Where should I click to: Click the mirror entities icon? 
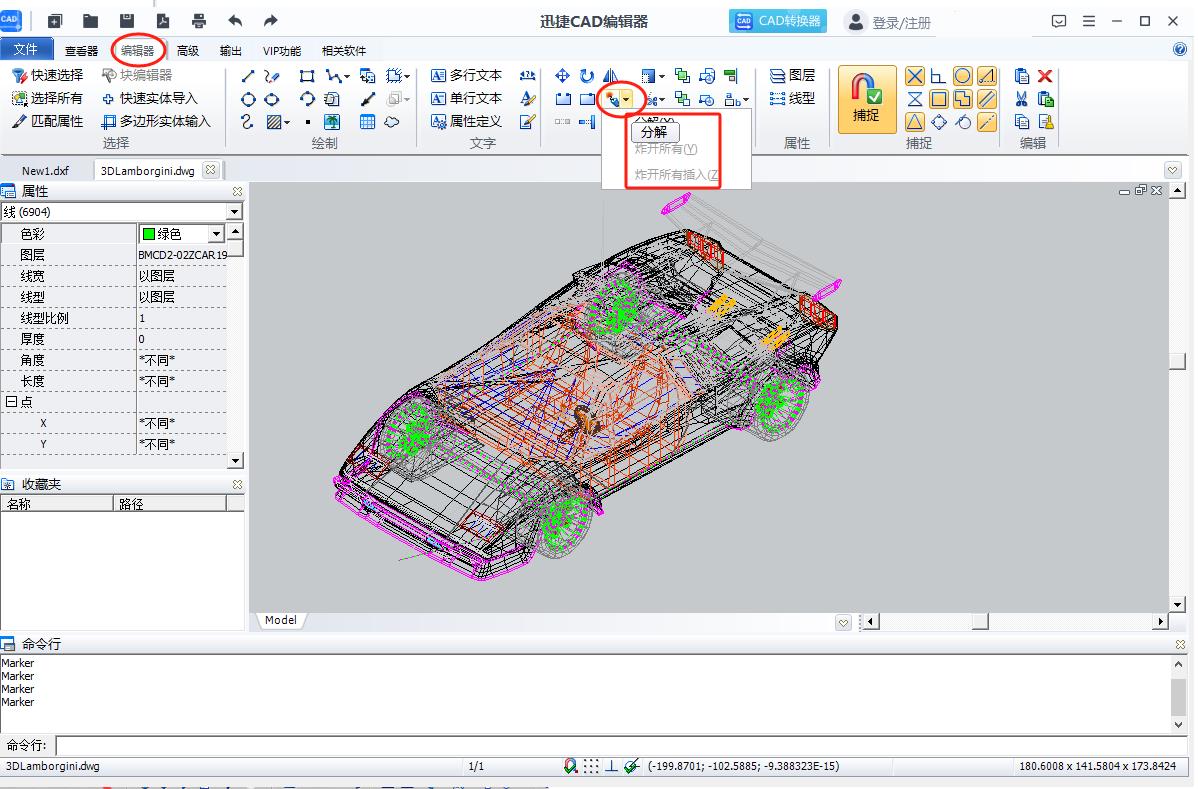(x=610, y=76)
